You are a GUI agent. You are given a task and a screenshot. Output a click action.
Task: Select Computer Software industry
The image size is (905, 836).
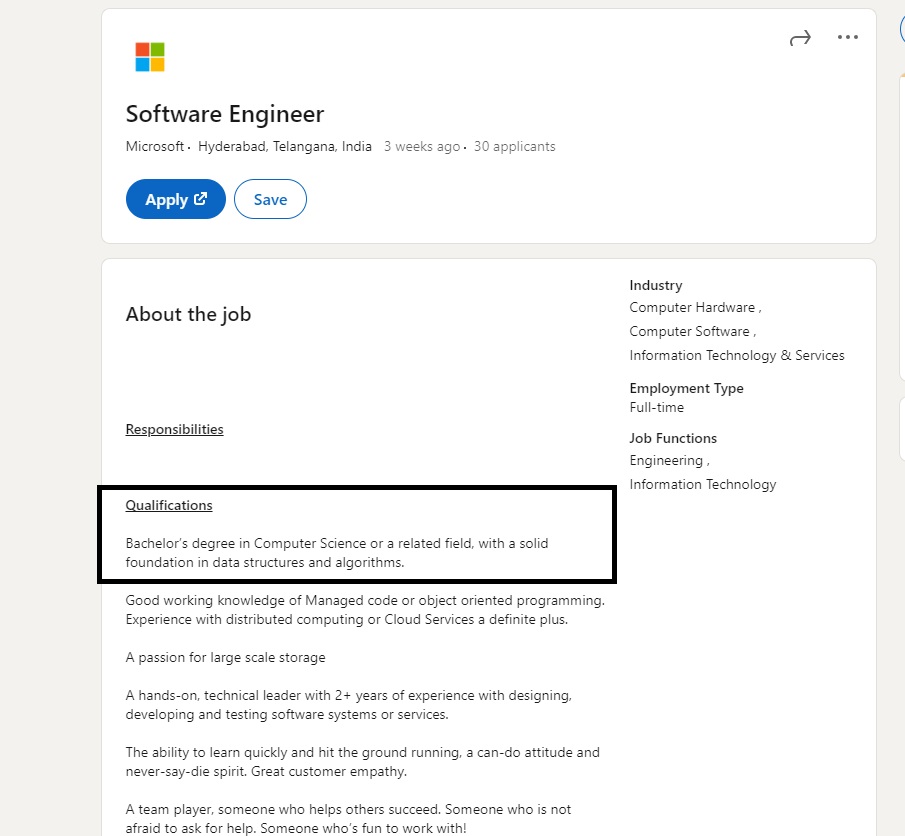tap(689, 331)
